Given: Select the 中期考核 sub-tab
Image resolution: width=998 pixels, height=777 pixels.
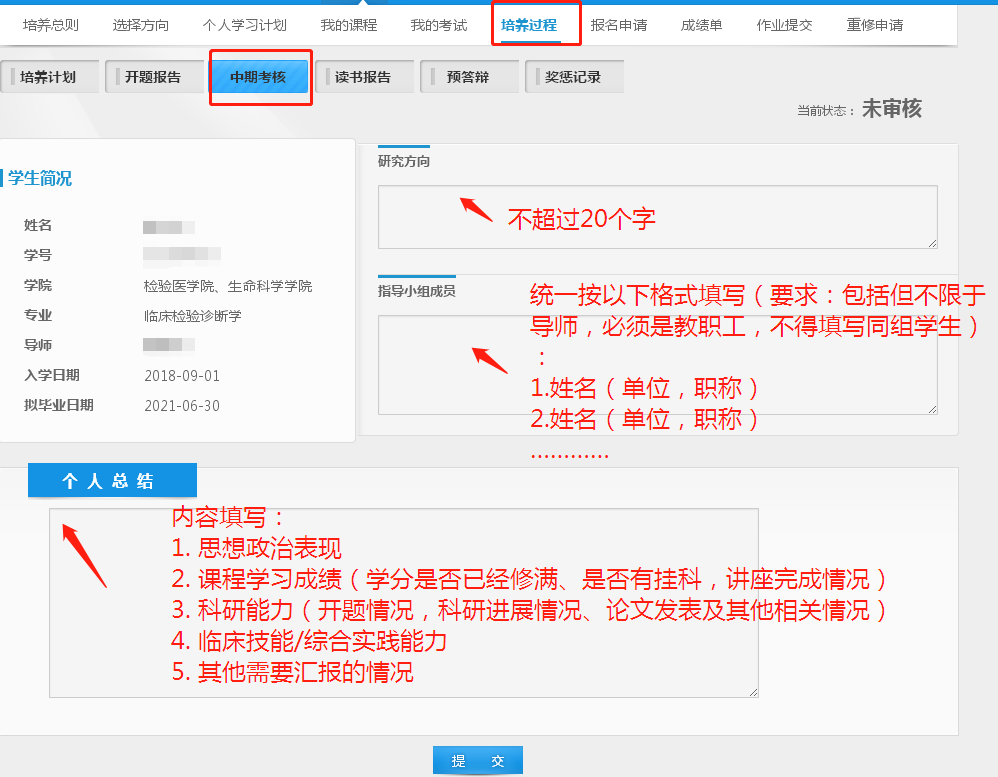Looking at the screenshot, I should [x=260, y=77].
